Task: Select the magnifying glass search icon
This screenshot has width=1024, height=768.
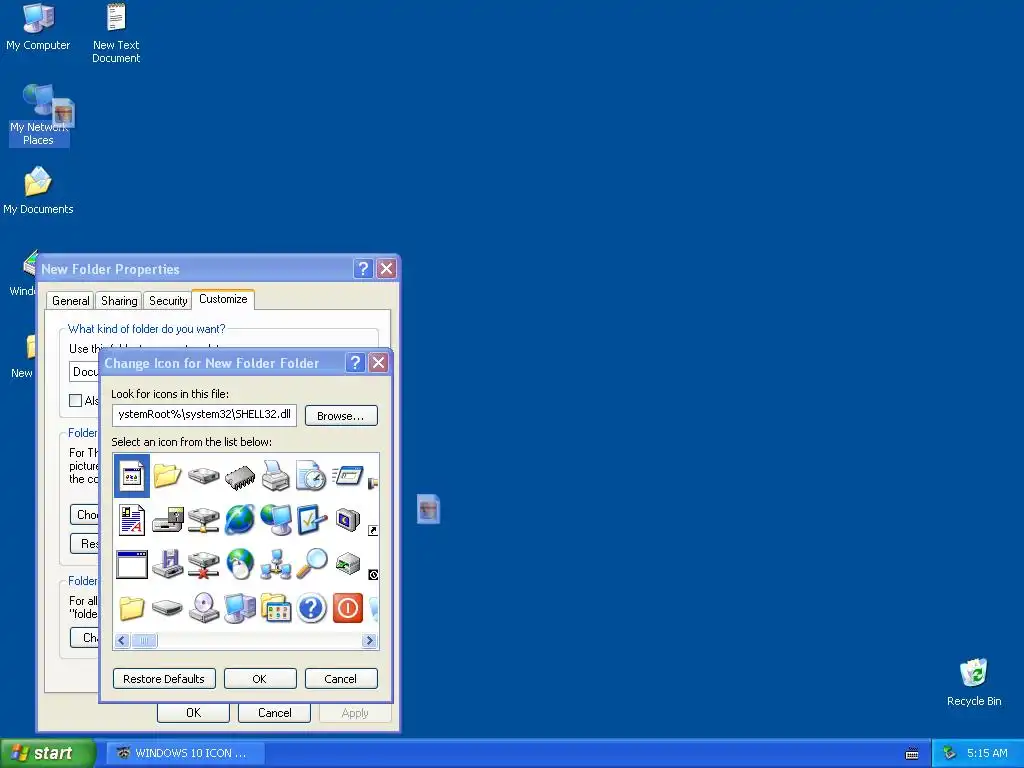Action: pyautogui.click(x=312, y=564)
